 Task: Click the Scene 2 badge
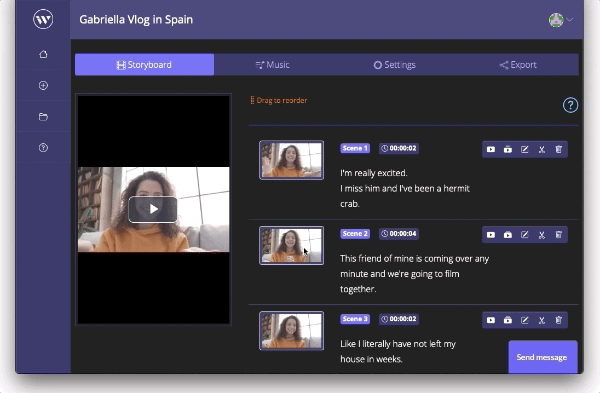[355, 233]
